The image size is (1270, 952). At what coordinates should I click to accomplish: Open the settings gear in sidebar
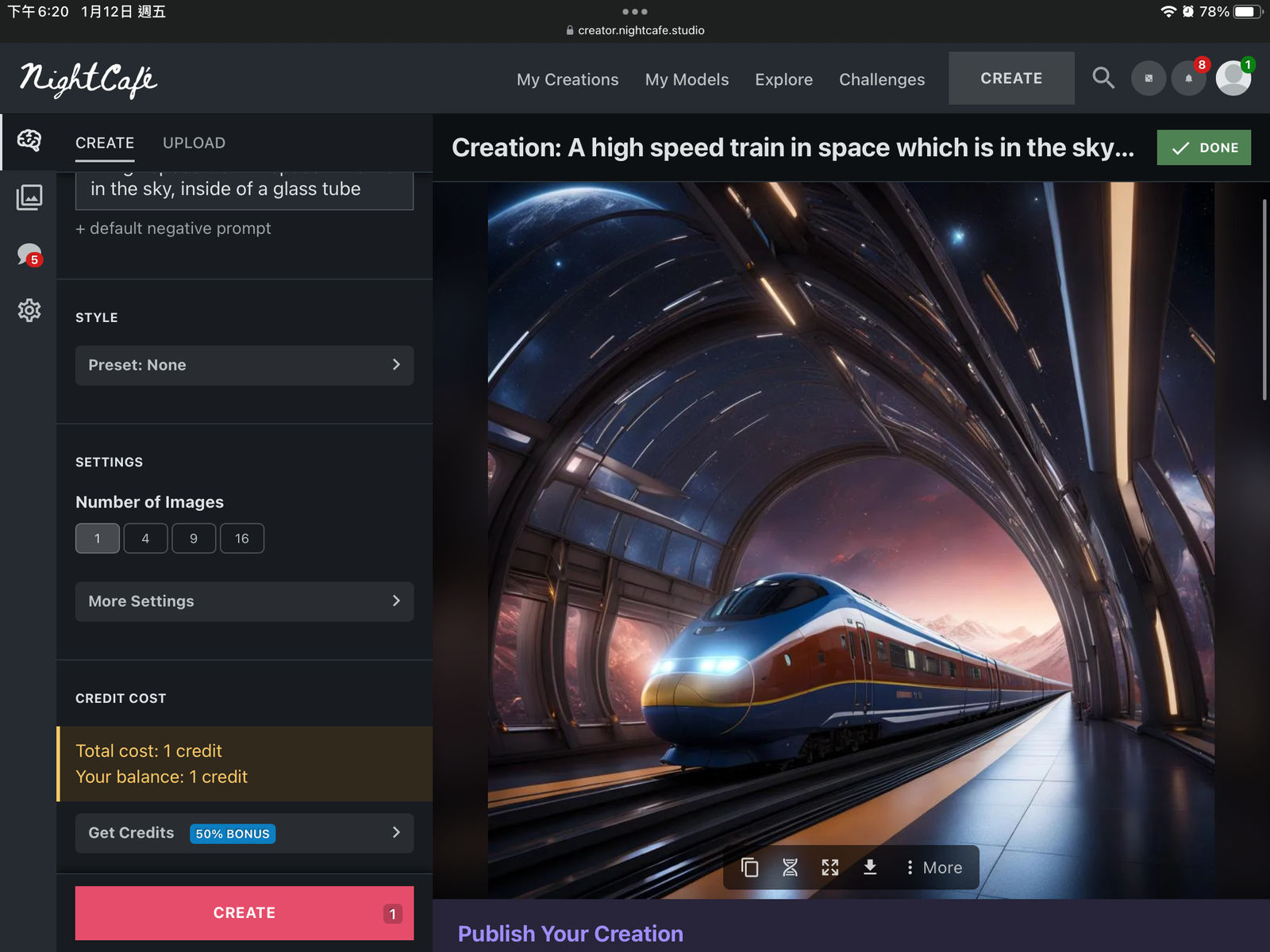[29, 310]
